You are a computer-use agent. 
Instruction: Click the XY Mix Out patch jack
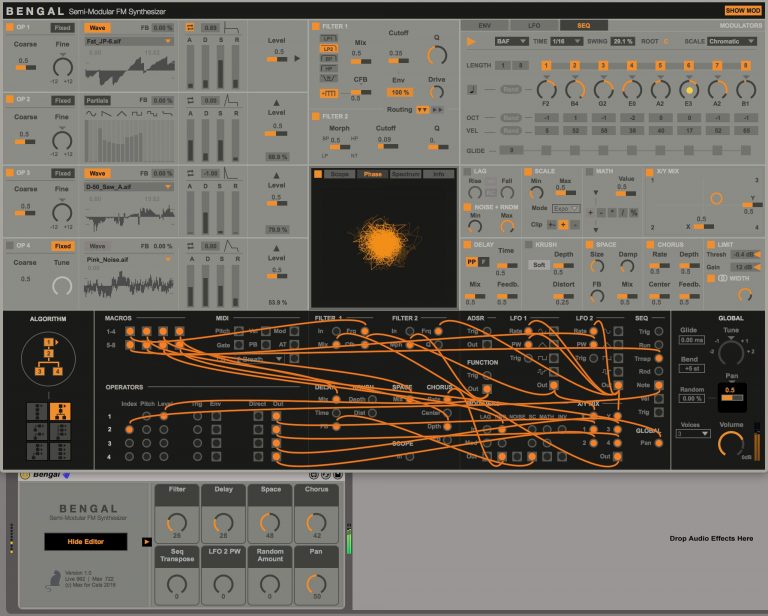click(617, 456)
